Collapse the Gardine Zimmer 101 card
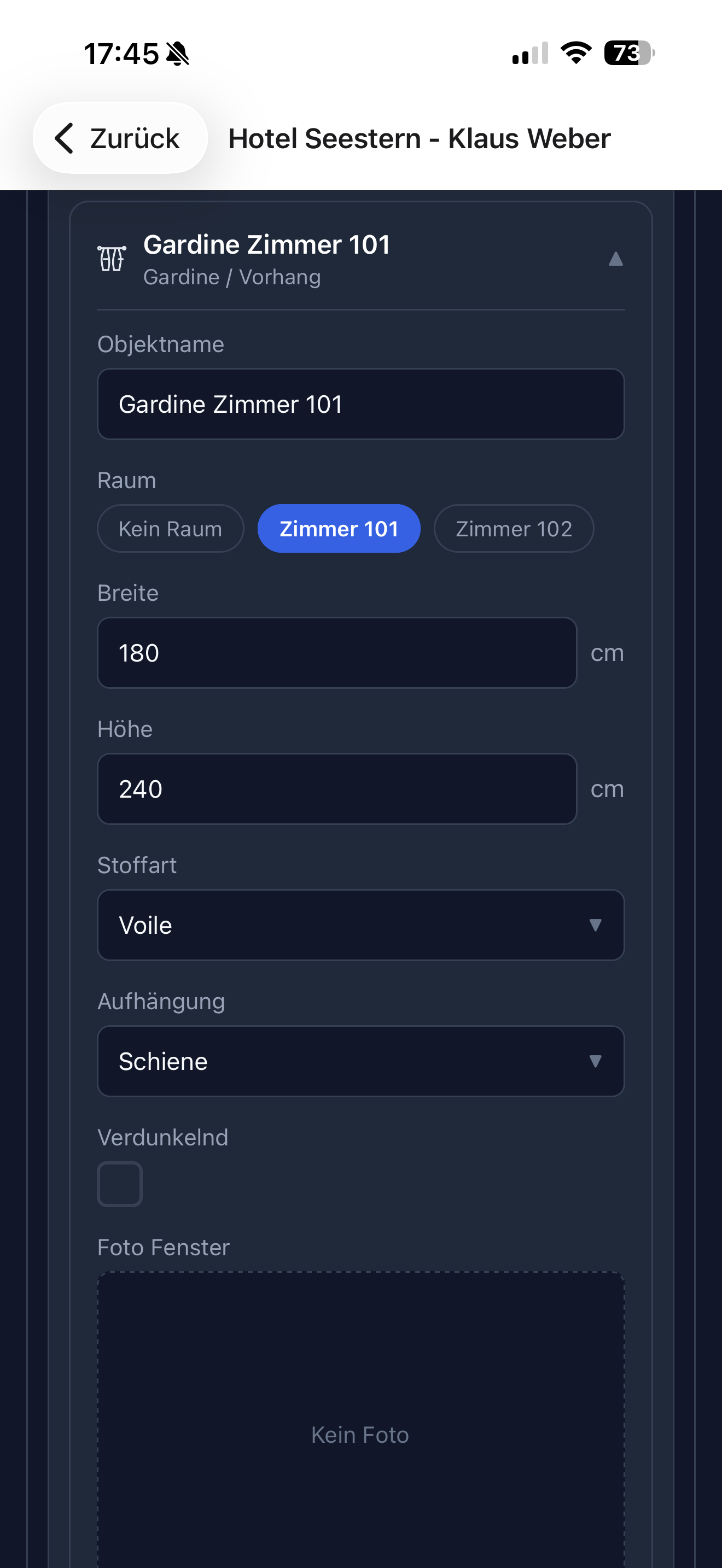The image size is (722, 1568). click(616, 260)
